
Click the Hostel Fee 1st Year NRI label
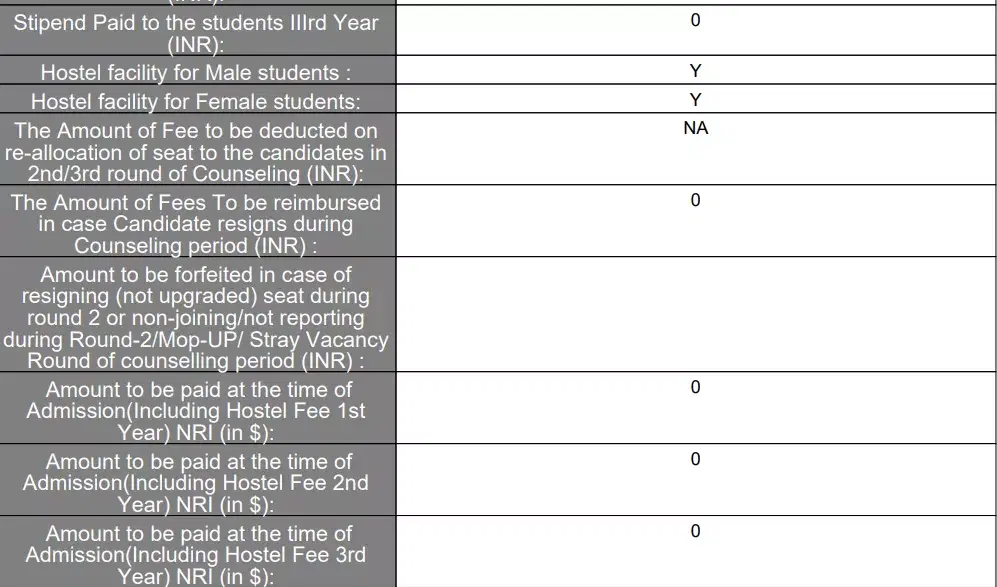tap(196, 411)
